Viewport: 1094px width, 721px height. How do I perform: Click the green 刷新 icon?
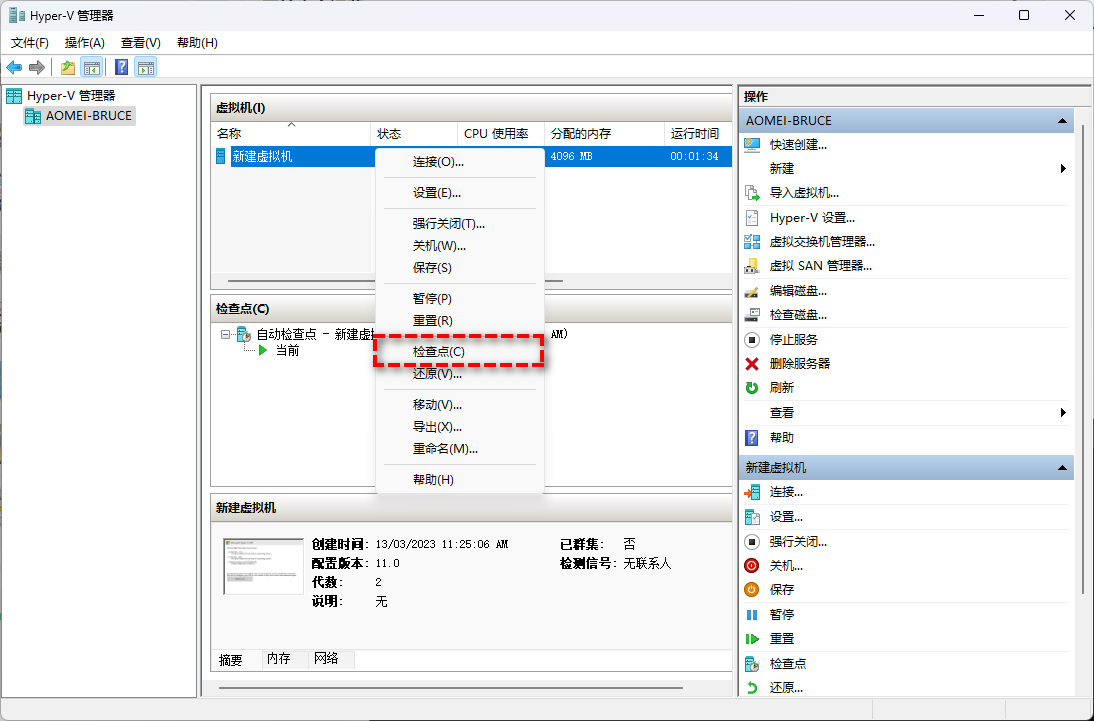tap(752, 387)
